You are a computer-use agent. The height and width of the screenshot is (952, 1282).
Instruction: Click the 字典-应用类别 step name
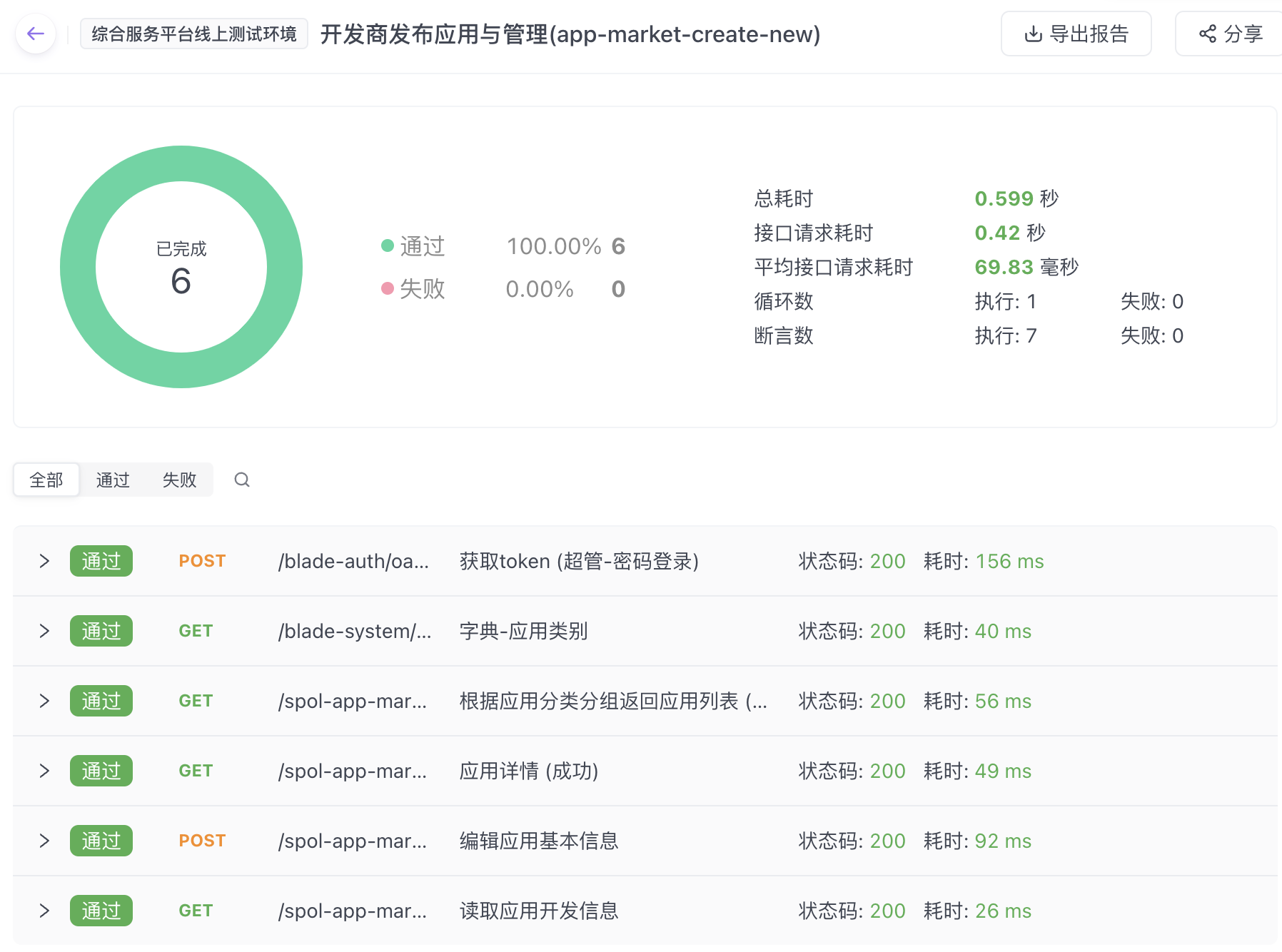(x=523, y=631)
